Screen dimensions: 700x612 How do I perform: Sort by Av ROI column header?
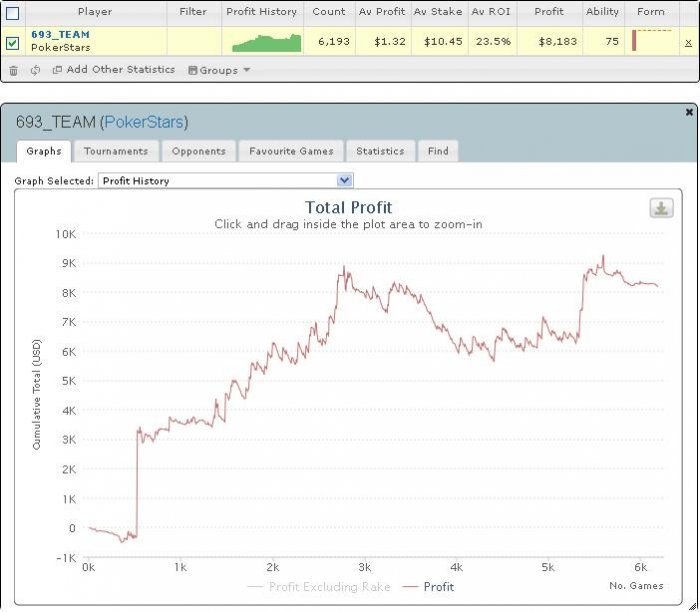(491, 12)
